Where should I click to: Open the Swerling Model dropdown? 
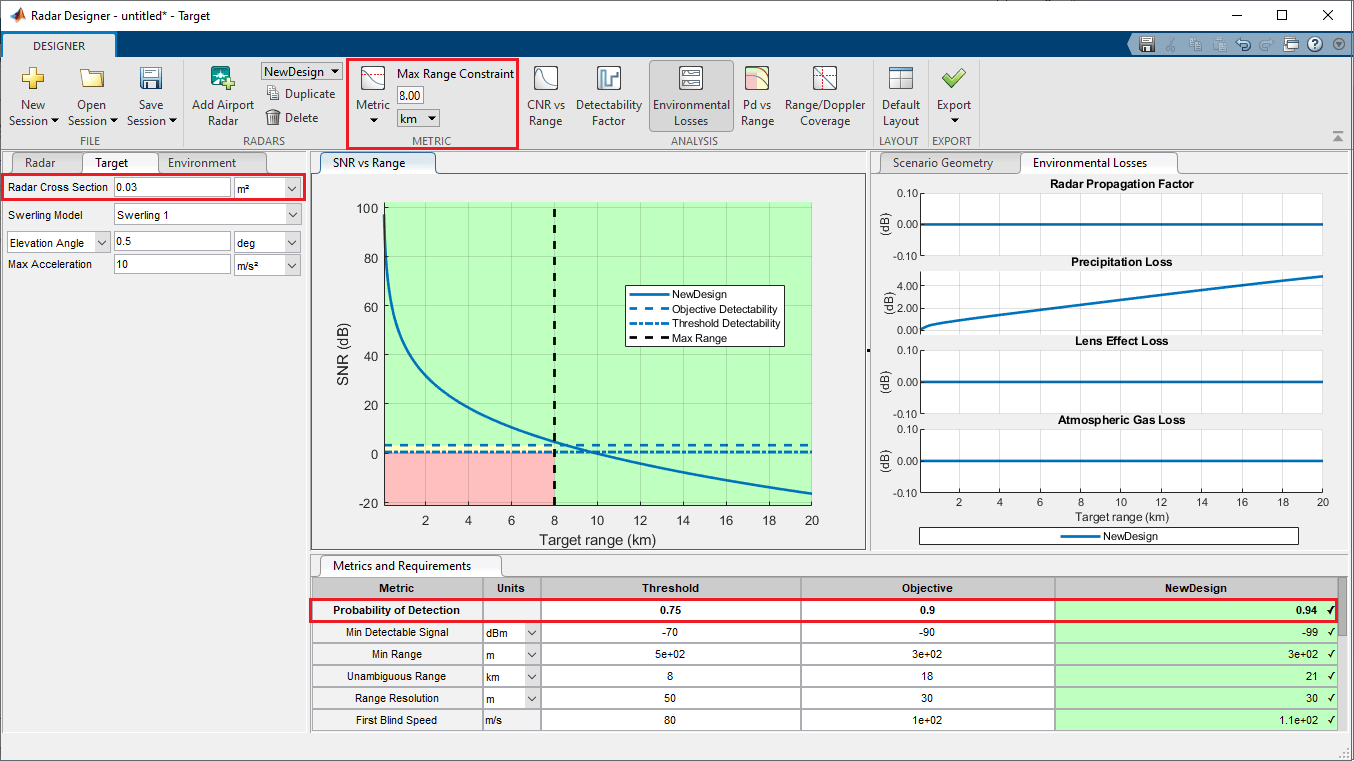tap(292, 215)
